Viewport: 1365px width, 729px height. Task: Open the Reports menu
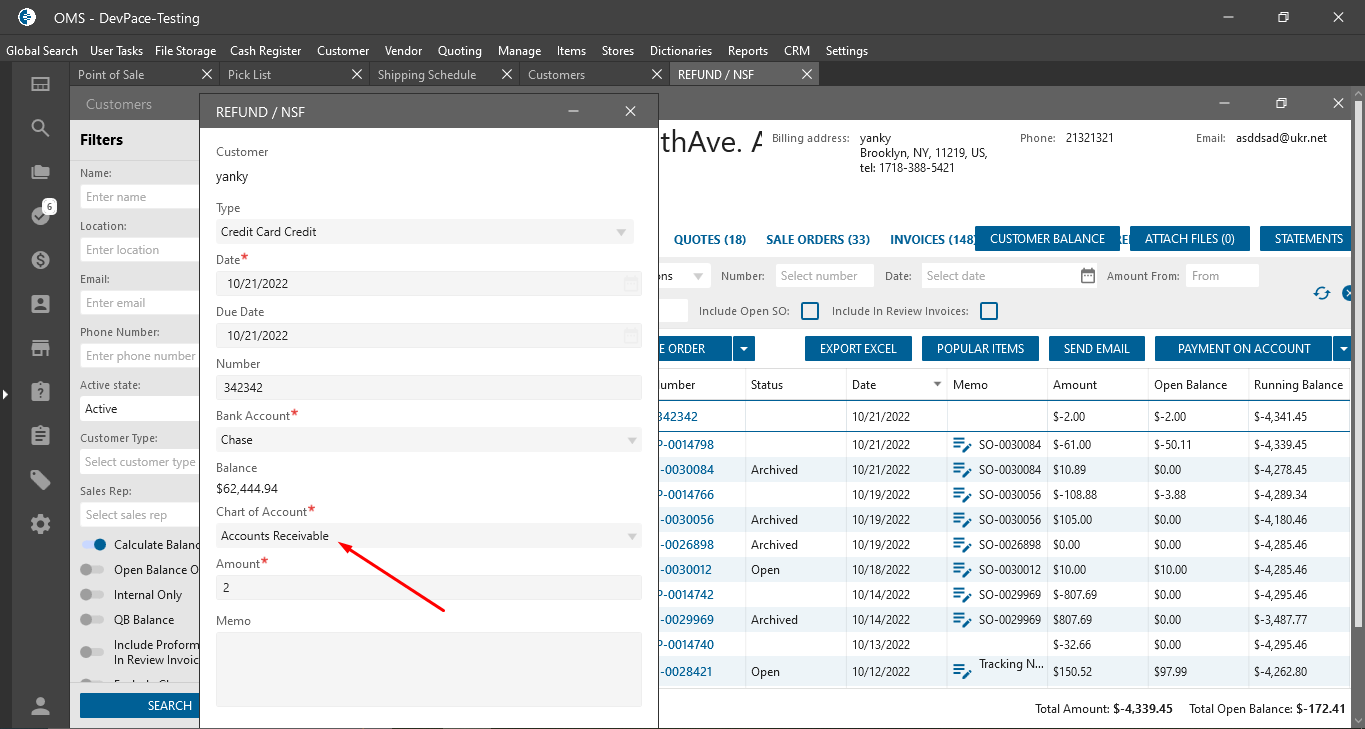(747, 51)
